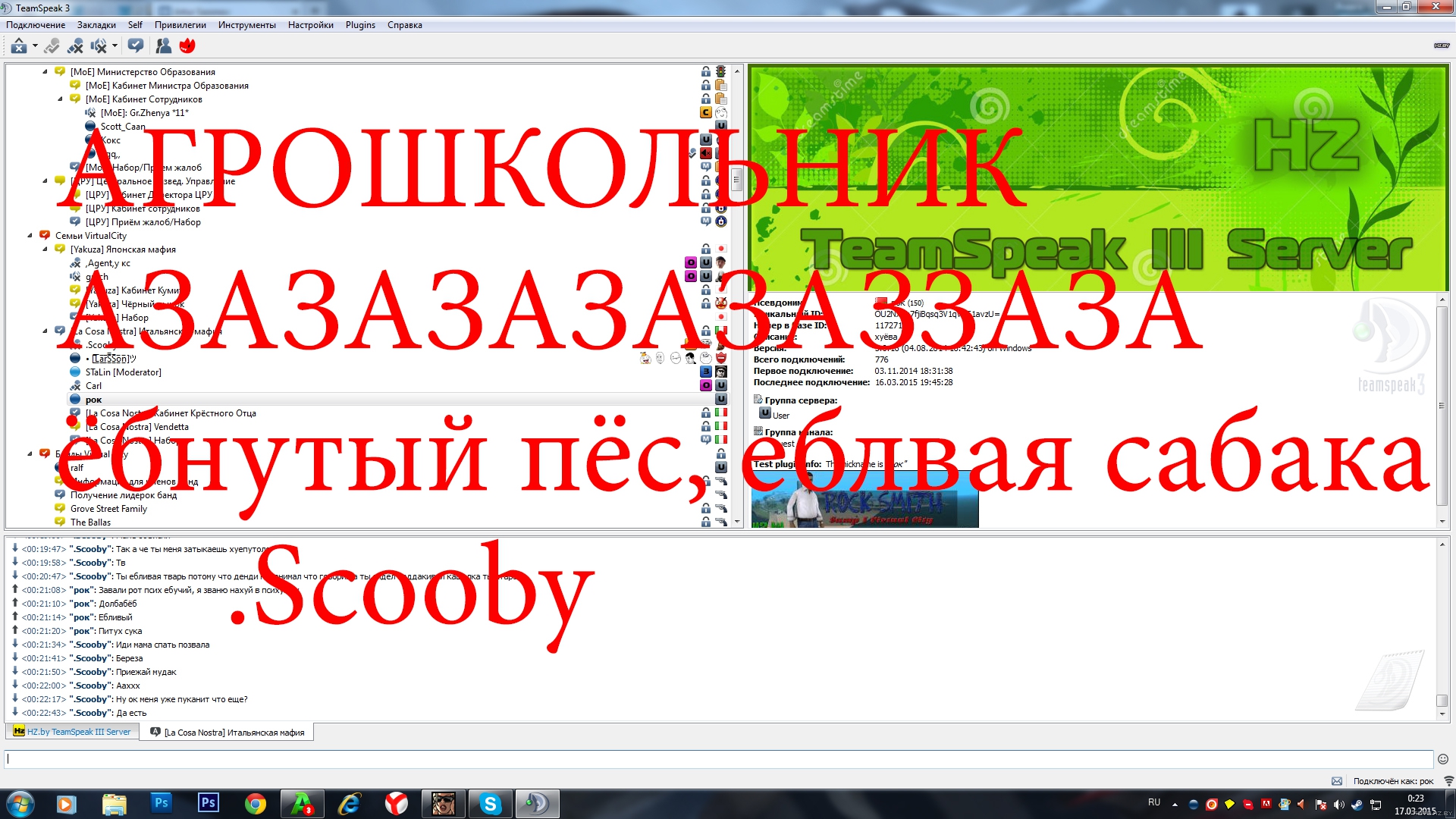Image resolution: width=1456 pixels, height=819 pixels.
Task: Select the Получение лидеров банд channel
Action: pos(124,495)
